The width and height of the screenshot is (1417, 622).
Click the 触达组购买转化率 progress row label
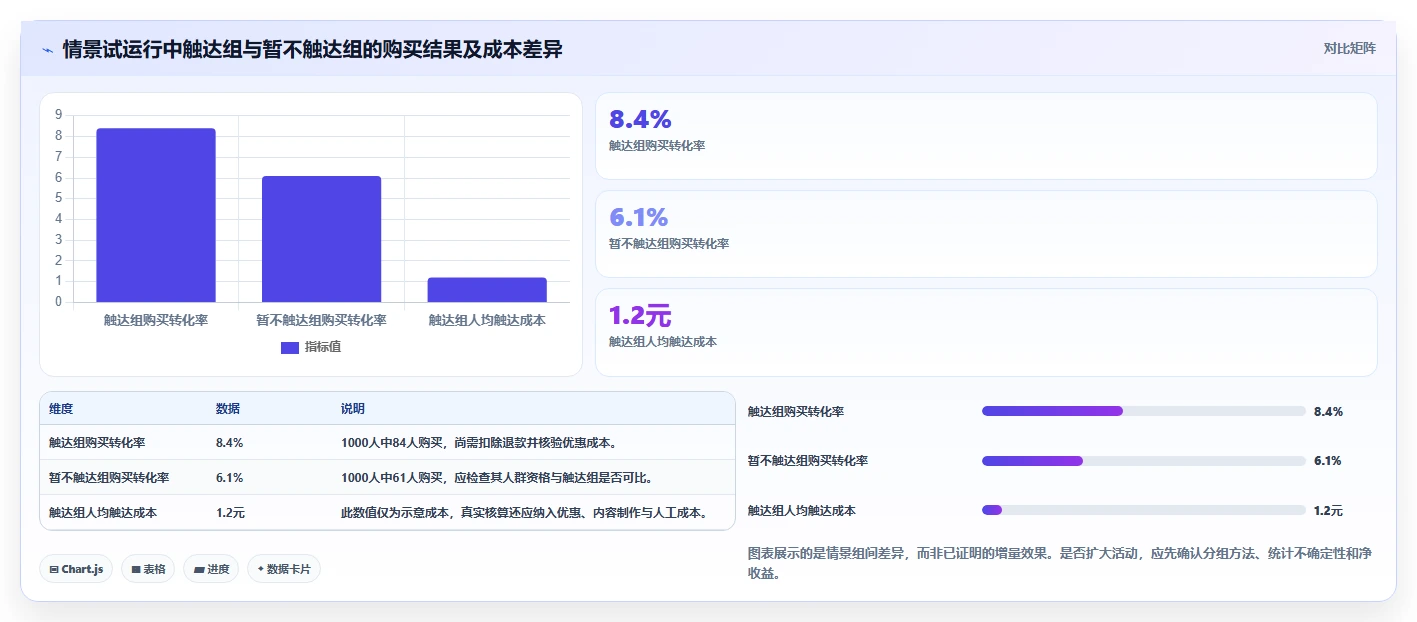(796, 411)
